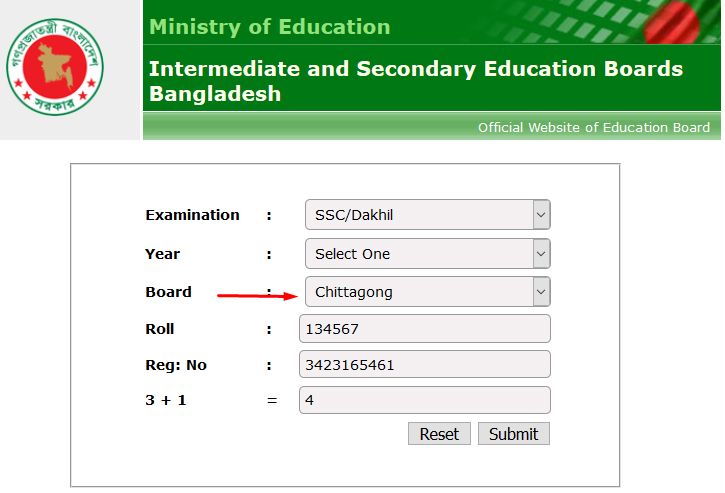Click the Year field label
The image size is (725, 493).
pyautogui.click(x=162, y=254)
